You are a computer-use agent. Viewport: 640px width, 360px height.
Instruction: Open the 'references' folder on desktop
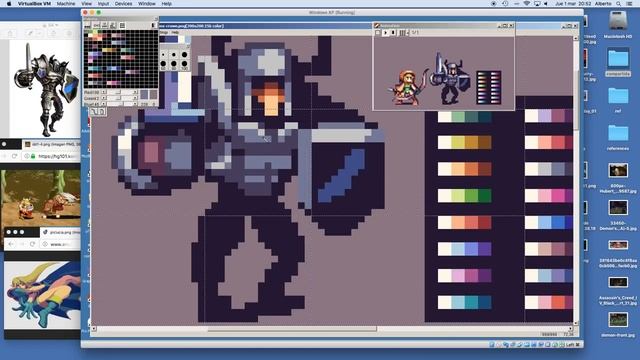coord(618,134)
